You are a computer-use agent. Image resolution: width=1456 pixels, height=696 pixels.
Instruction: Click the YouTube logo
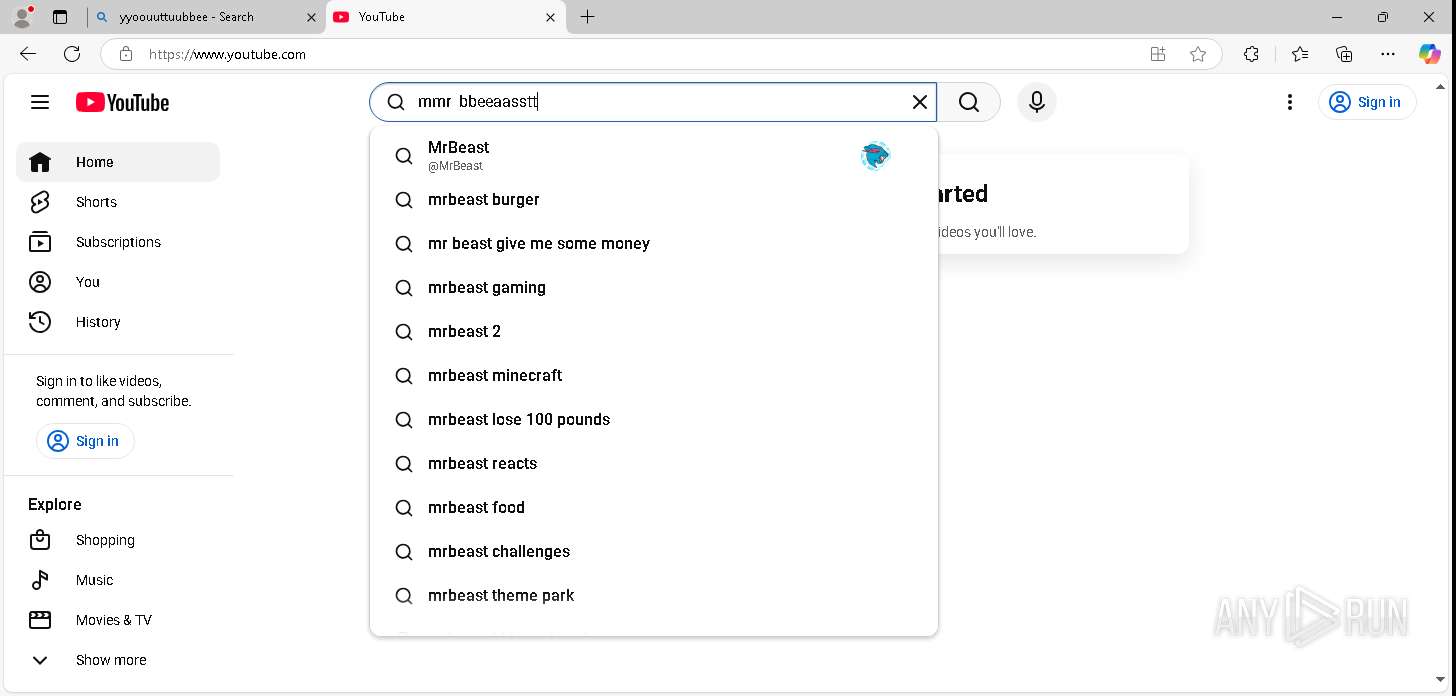(x=122, y=102)
